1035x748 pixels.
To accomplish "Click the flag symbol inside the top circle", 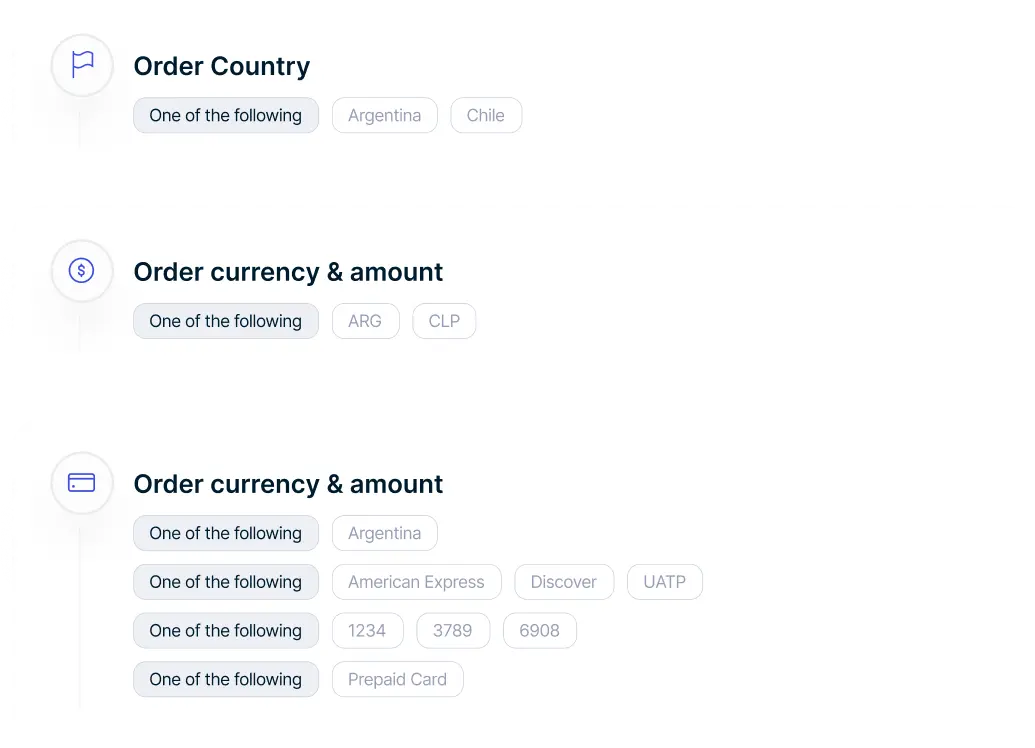I will 81,65.
